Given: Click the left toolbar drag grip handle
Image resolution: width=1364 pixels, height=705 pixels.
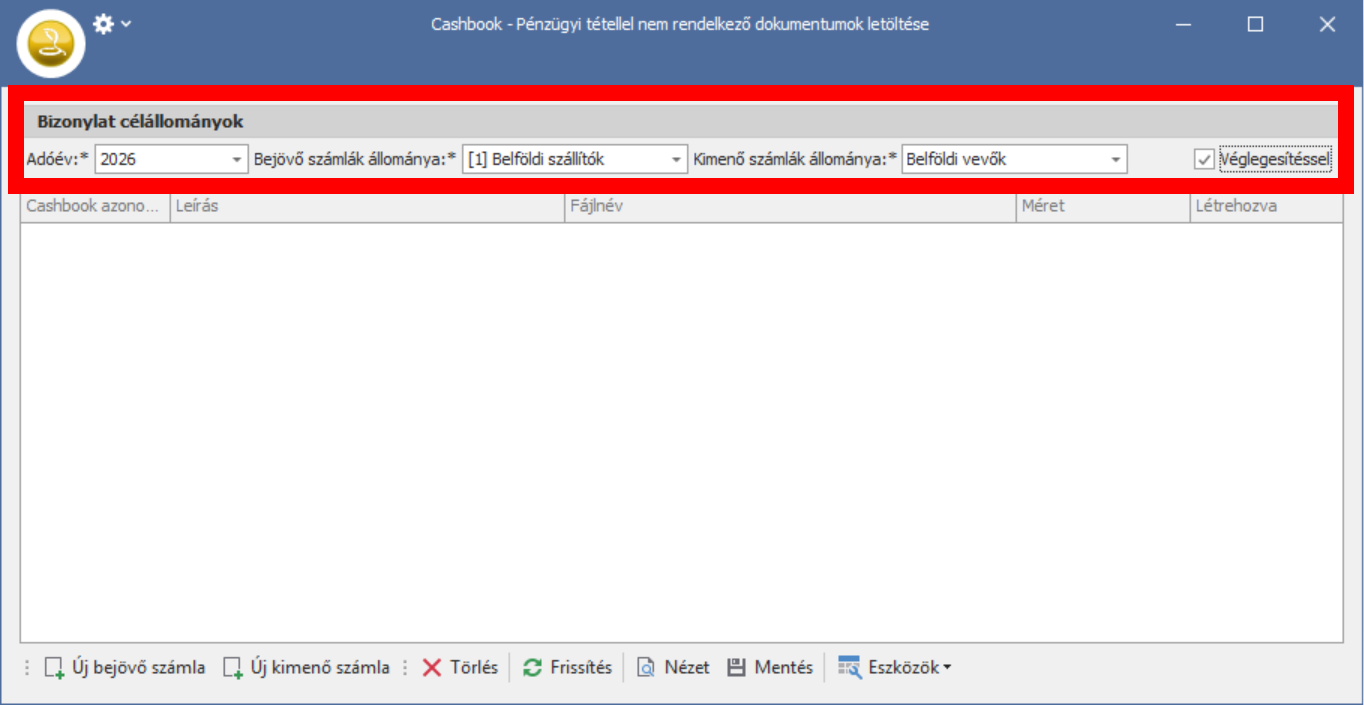Looking at the screenshot, I should click(x=27, y=668).
